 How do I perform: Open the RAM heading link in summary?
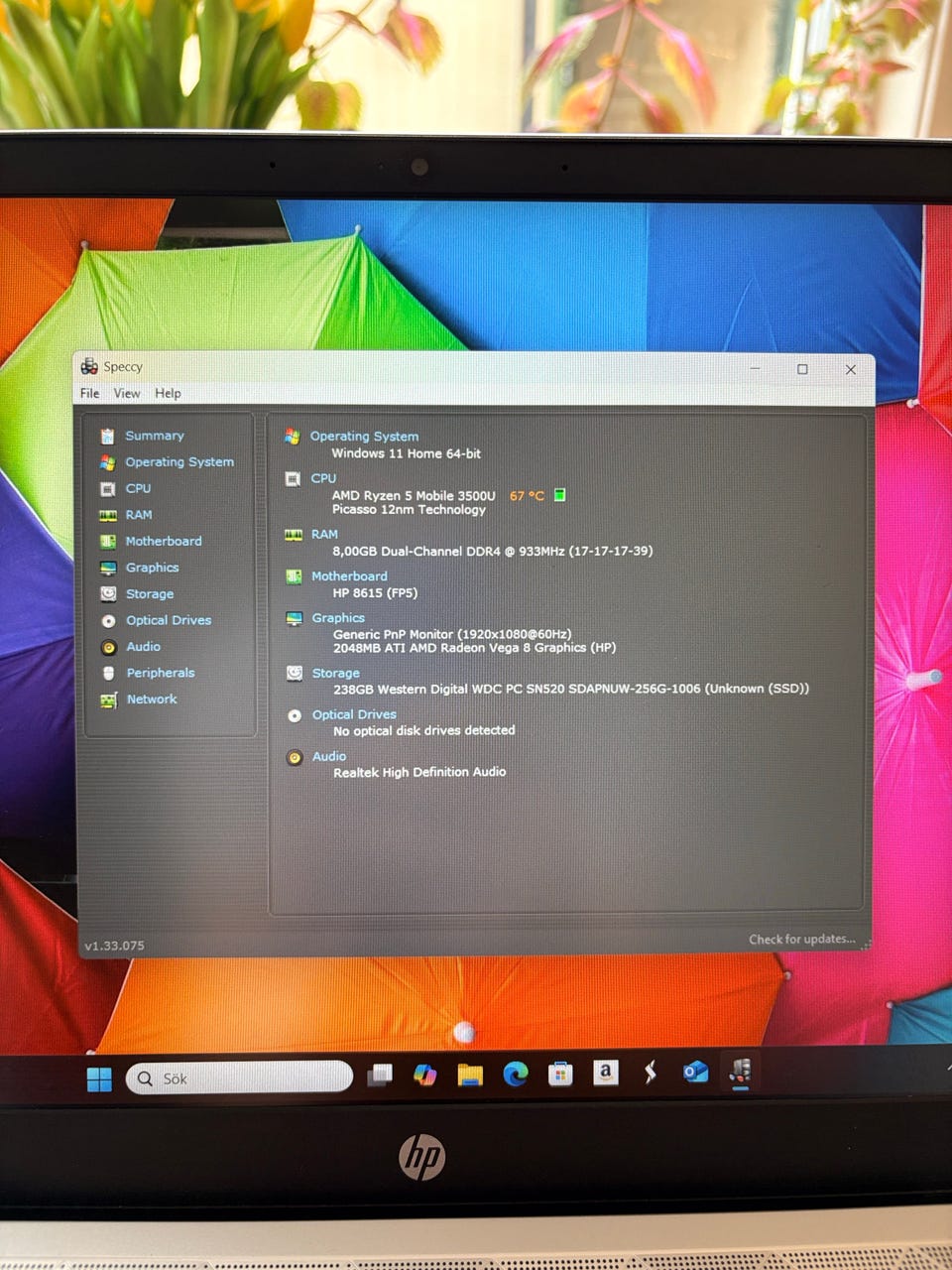coord(324,534)
